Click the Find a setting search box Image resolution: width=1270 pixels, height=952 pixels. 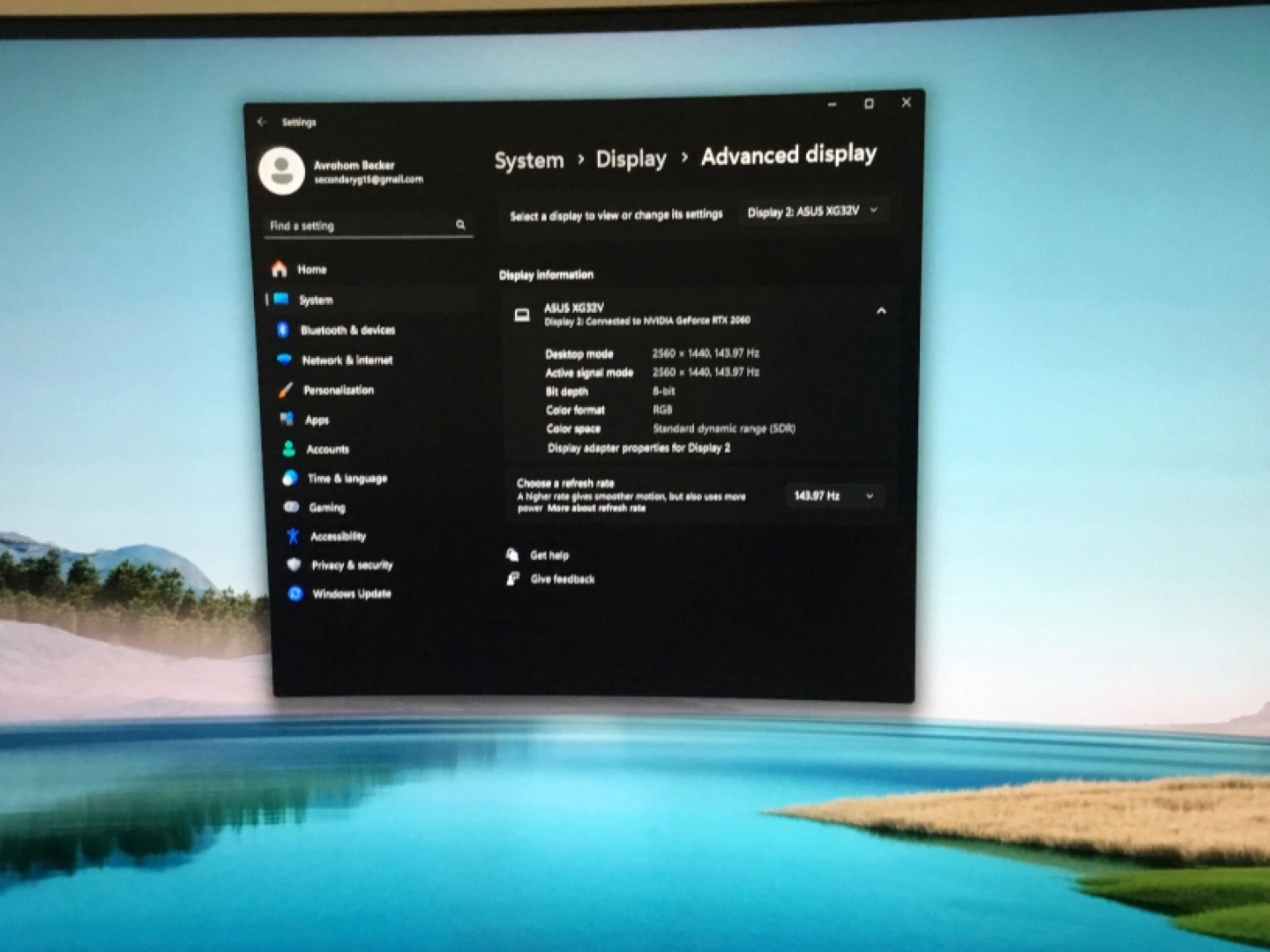click(x=369, y=225)
